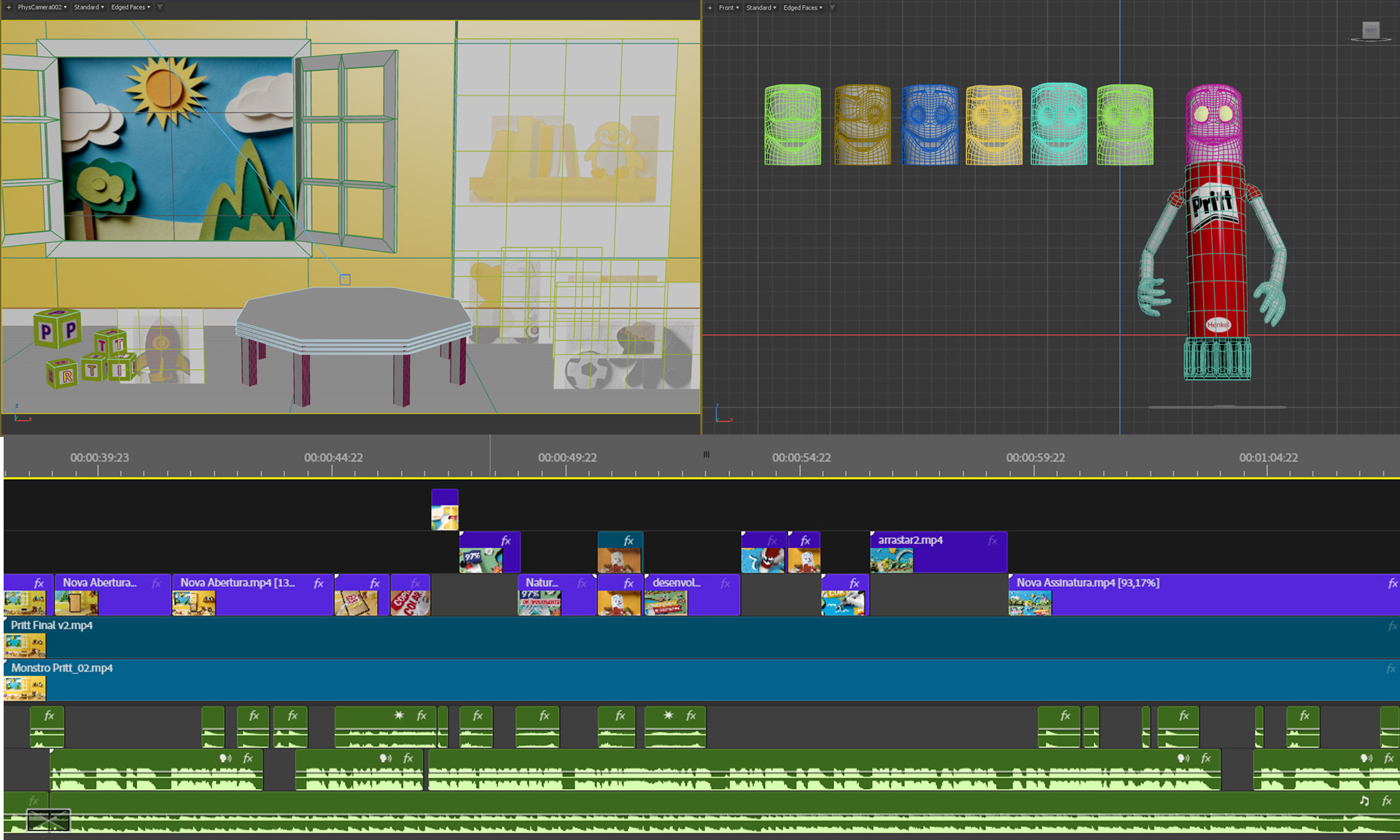
Task: Click the music note icon on bottom audio track
Action: point(1364,801)
